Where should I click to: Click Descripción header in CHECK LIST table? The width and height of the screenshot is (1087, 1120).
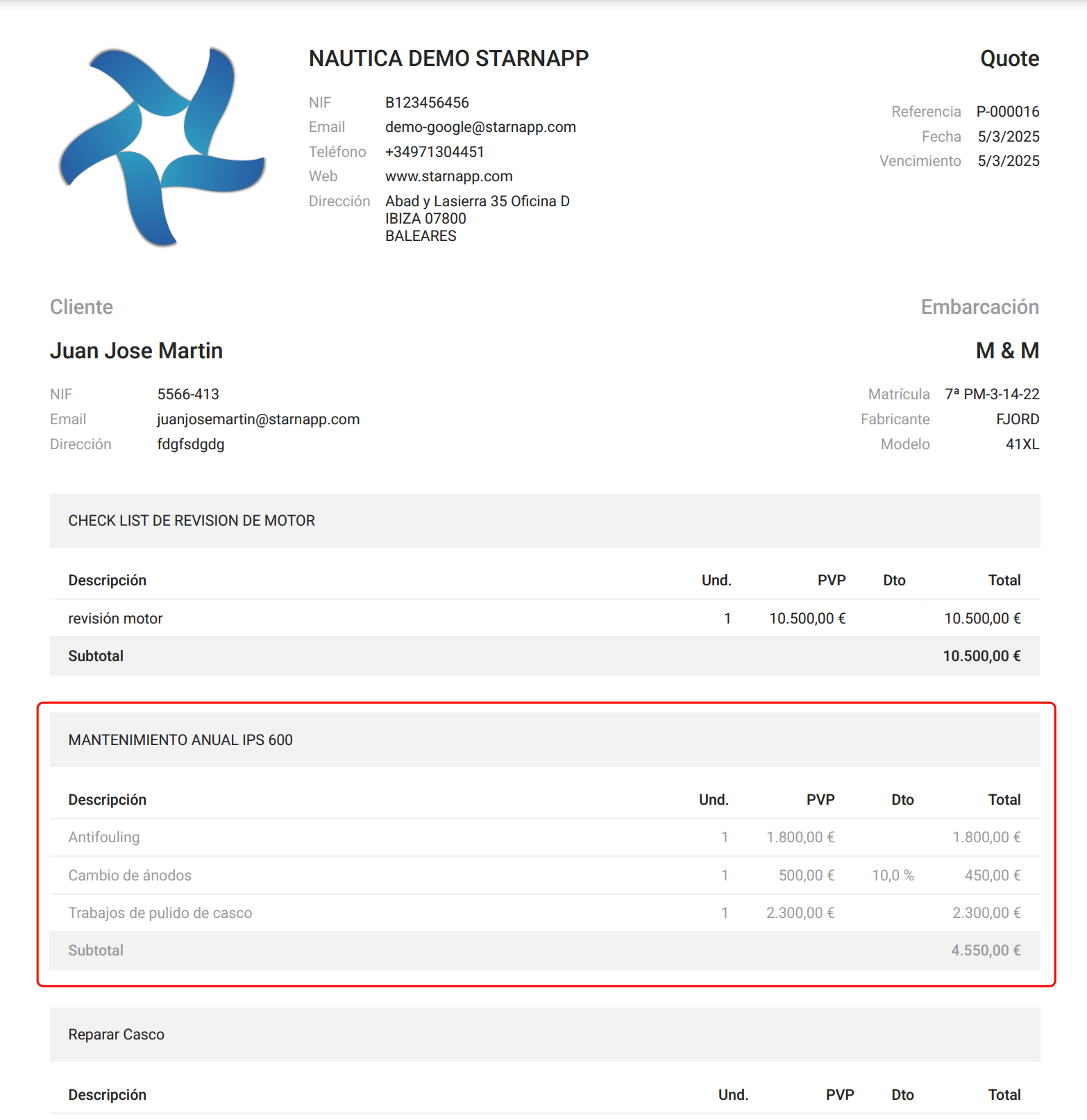108,580
